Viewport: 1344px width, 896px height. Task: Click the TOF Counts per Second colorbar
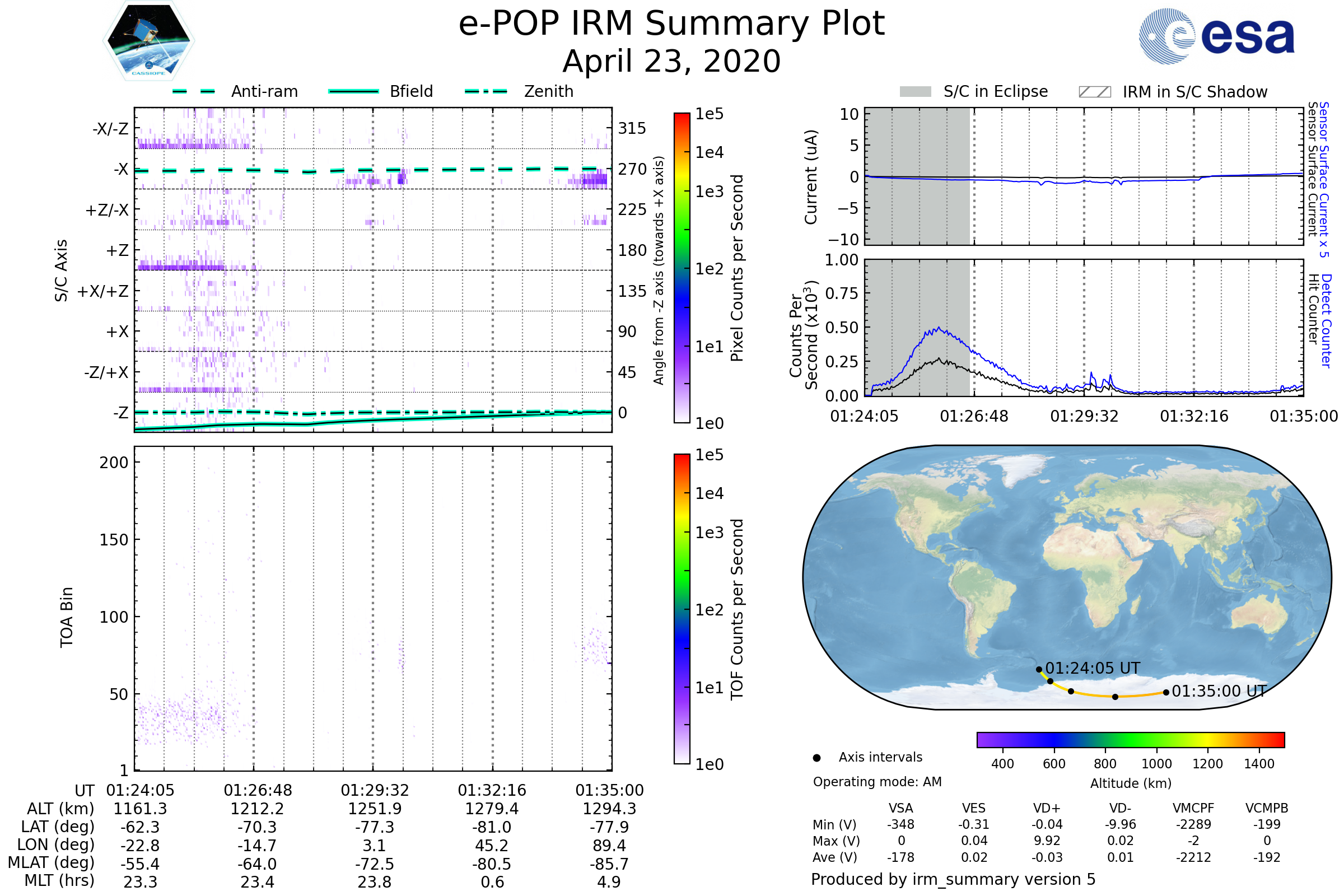[x=682, y=609]
